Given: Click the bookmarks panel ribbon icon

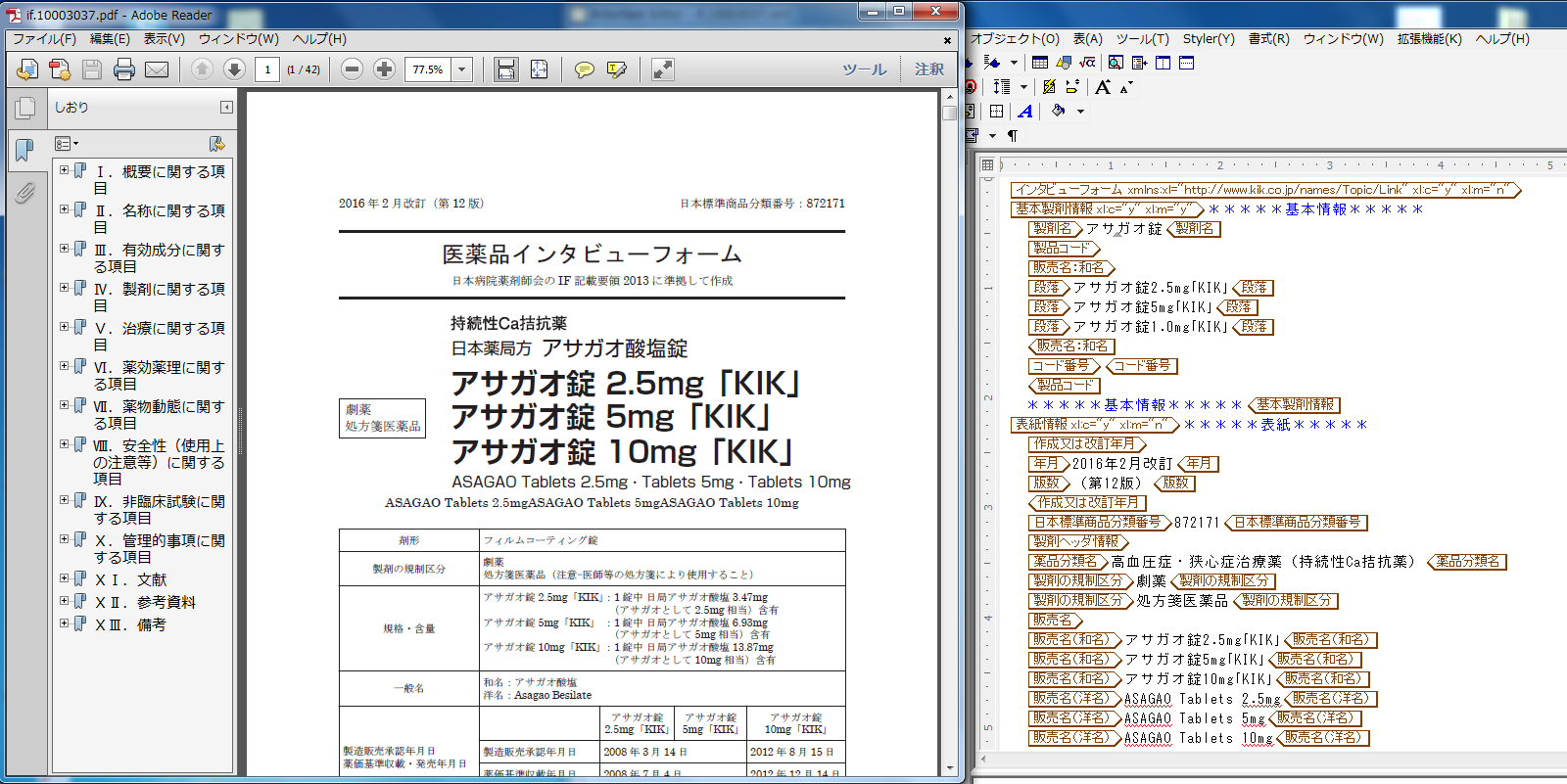Looking at the screenshot, I should (25, 150).
